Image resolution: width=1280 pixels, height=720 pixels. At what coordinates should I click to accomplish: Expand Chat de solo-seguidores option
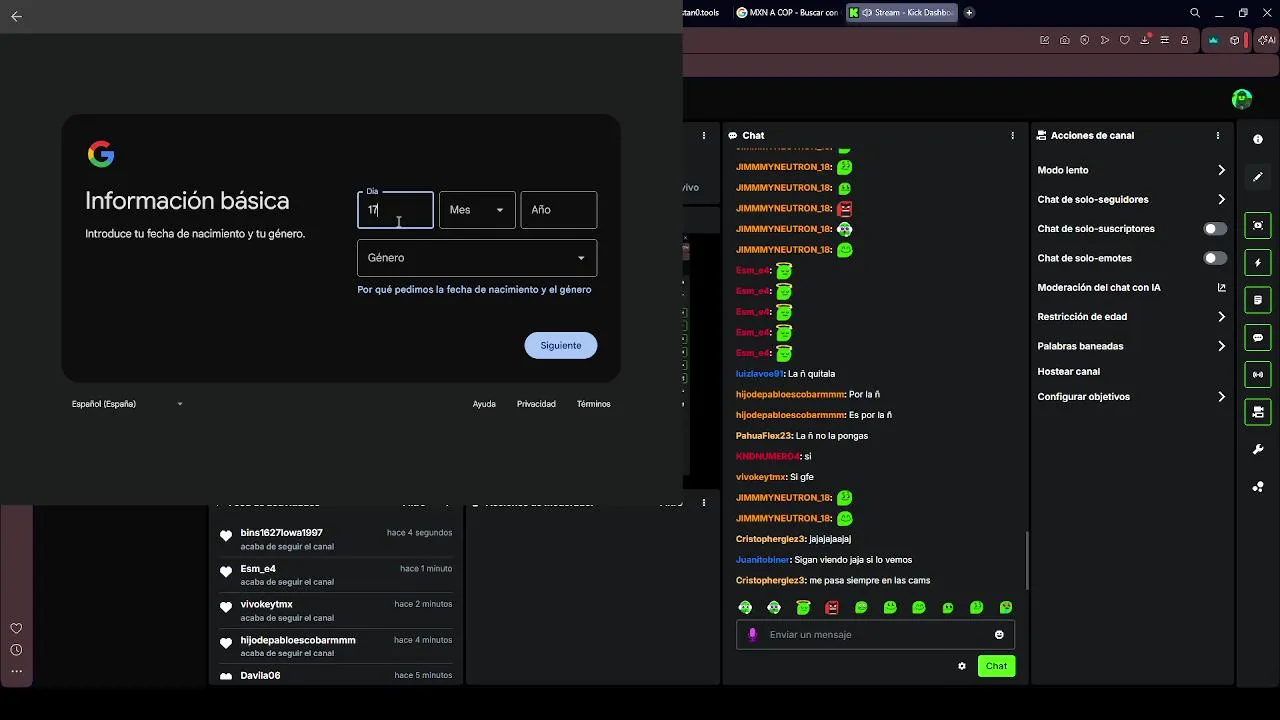tap(1131, 199)
